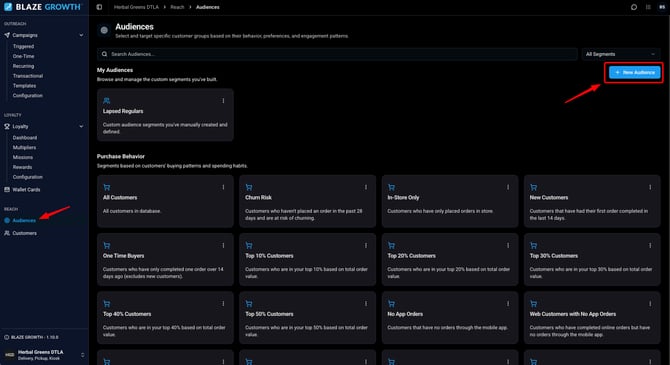Select the One Time Buyers audience card
The height and width of the screenshot is (365, 670).
(x=165, y=259)
